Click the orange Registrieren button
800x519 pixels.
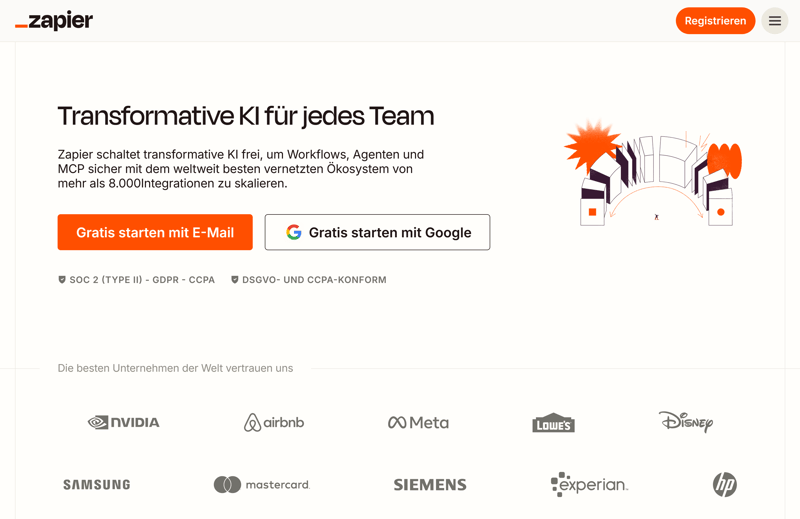(x=715, y=21)
